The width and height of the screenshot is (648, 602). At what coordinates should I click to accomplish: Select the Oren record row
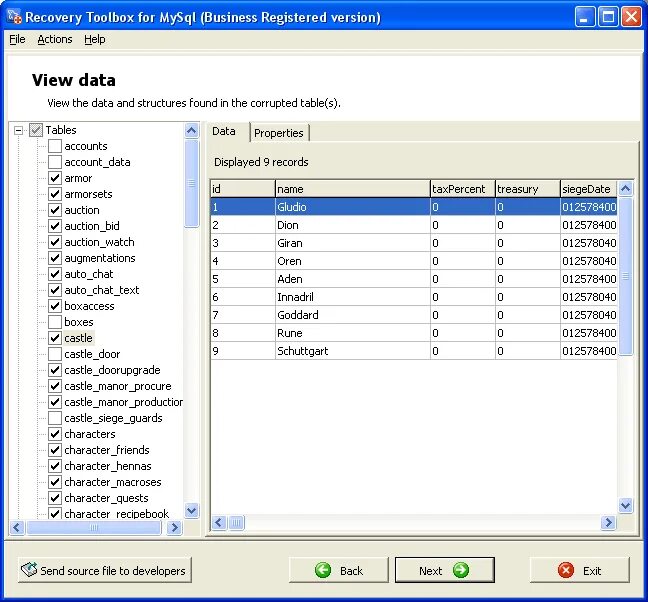[414, 261]
